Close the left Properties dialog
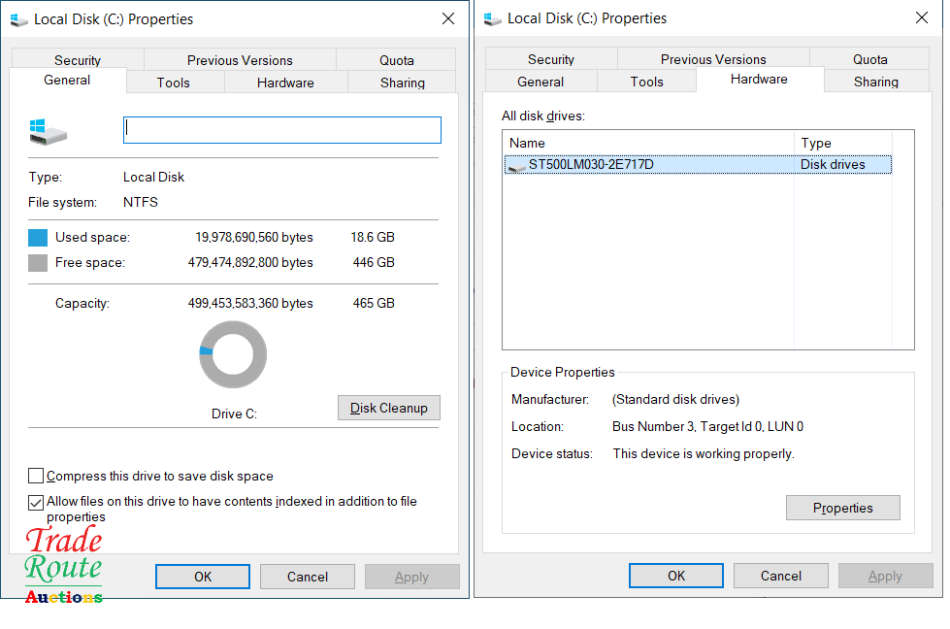 click(x=448, y=19)
